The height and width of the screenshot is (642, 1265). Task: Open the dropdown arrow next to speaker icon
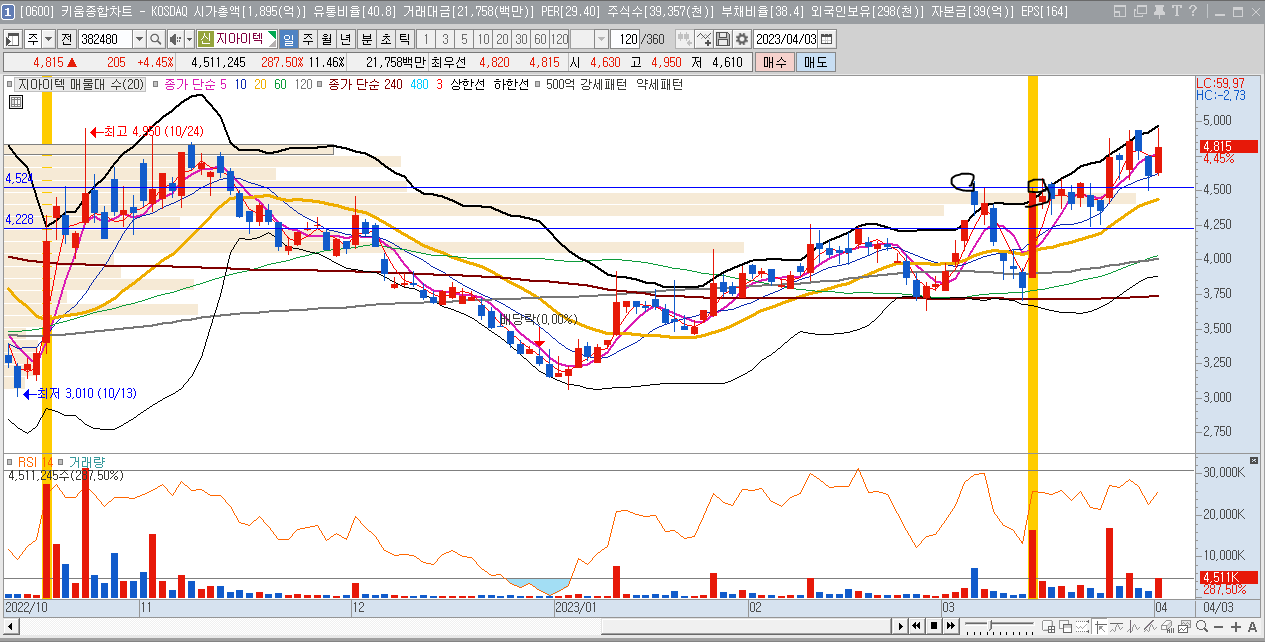[189, 39]
